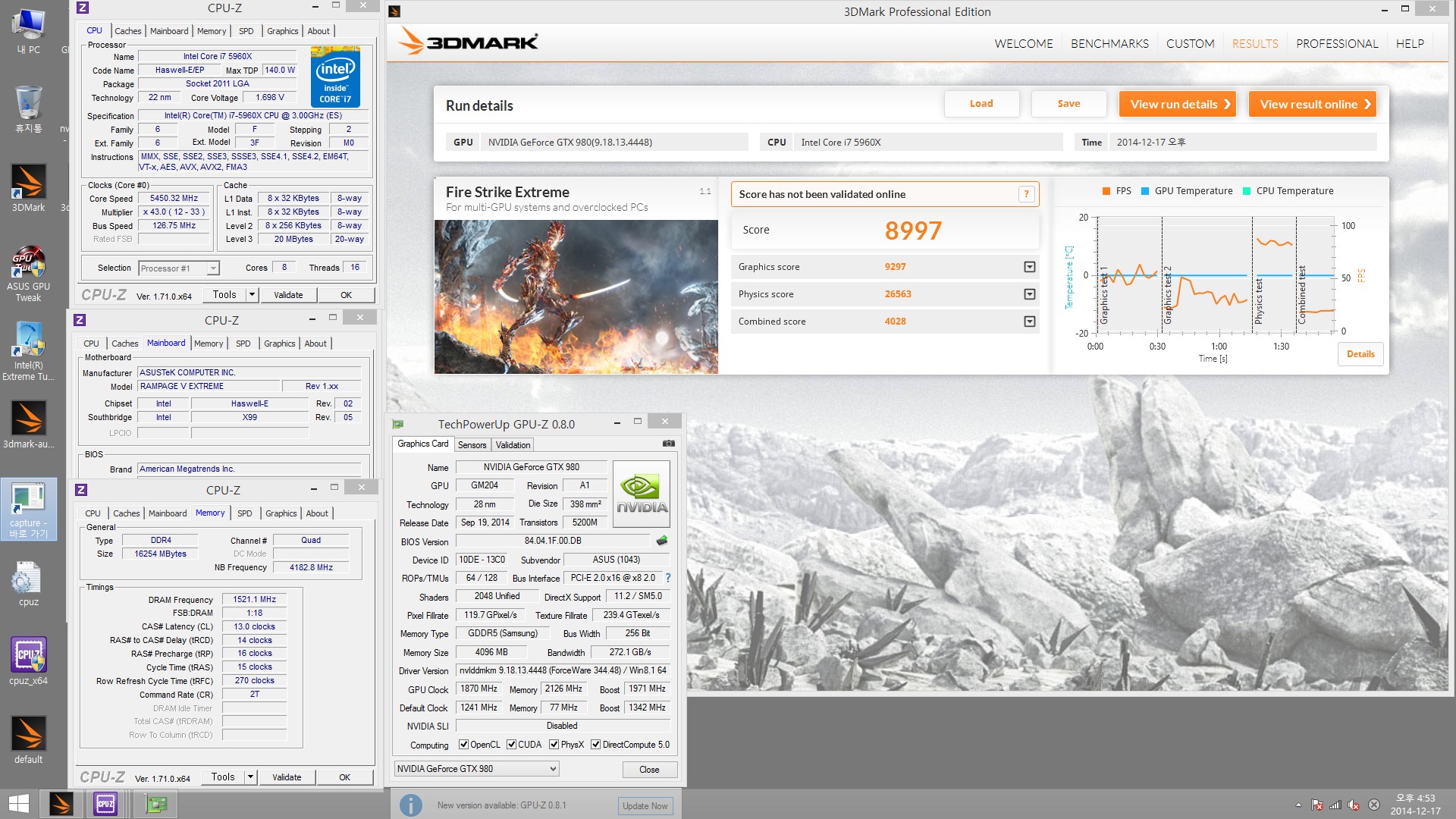This screenshot has width=1456, height=819.
Task: Open SPD tab in Mainboard CPU-Z window
Action: [x=243, y=344]
